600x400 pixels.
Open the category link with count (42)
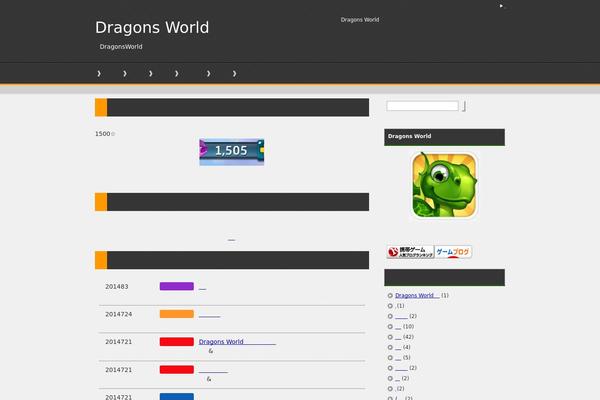(x=398, y=337)
